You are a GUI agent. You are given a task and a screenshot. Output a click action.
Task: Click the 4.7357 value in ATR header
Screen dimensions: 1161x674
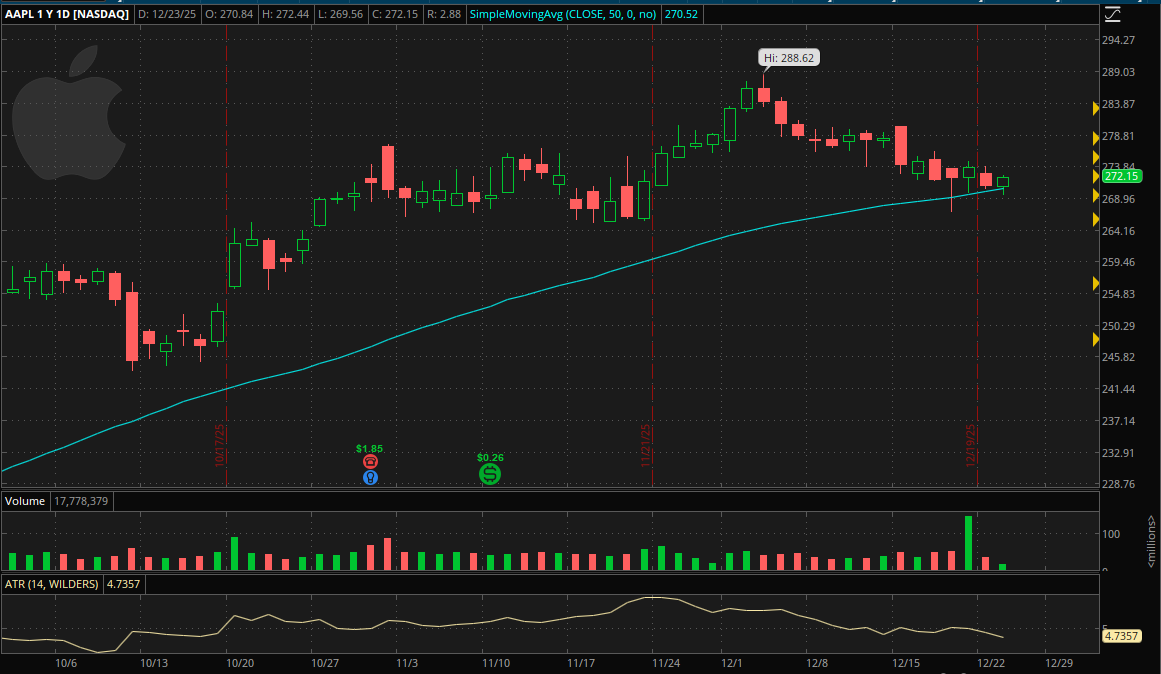[x=124, y=584]
